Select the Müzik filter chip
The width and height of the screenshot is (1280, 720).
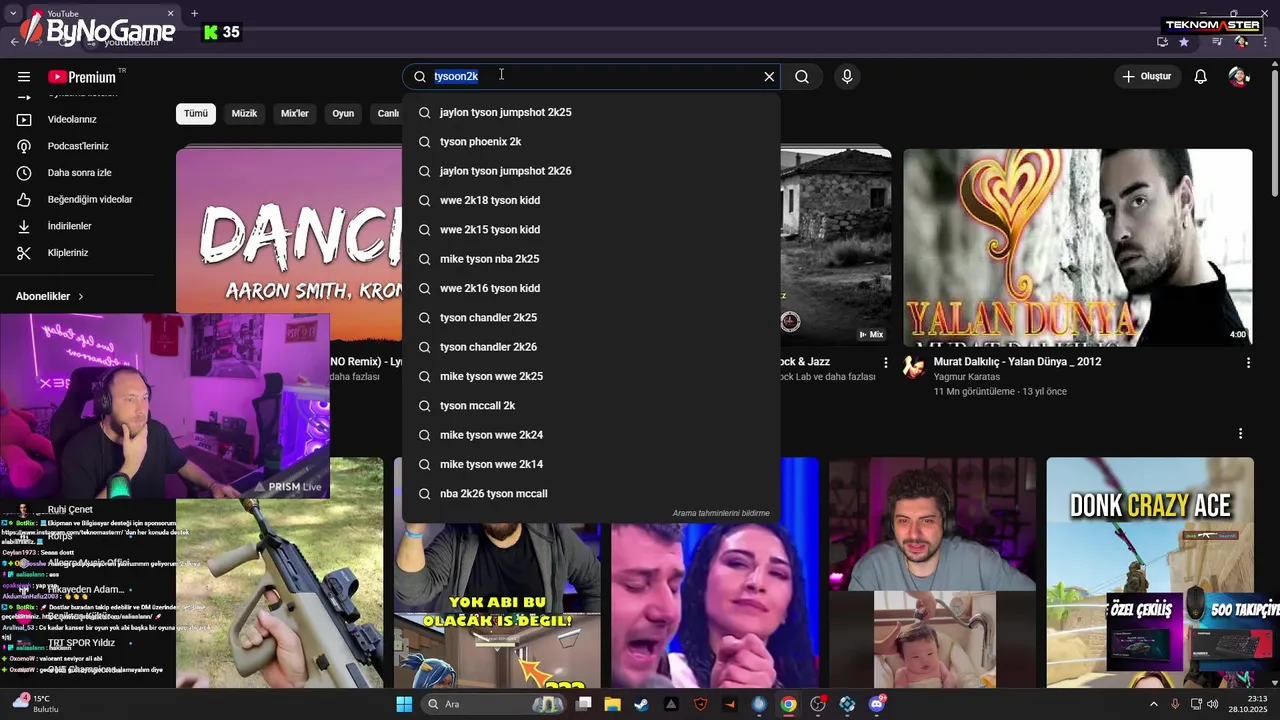click(x=244, y=113)
